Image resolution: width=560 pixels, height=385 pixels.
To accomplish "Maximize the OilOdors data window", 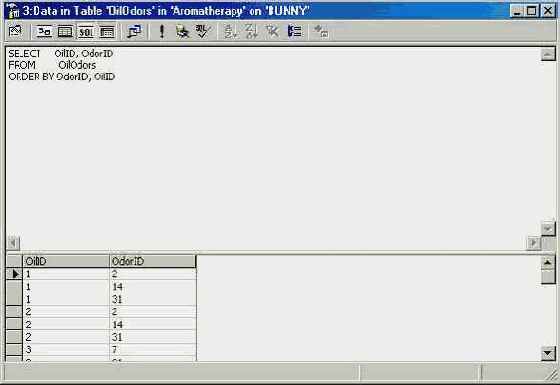I will pyautogui.click(x=532, y=11).
